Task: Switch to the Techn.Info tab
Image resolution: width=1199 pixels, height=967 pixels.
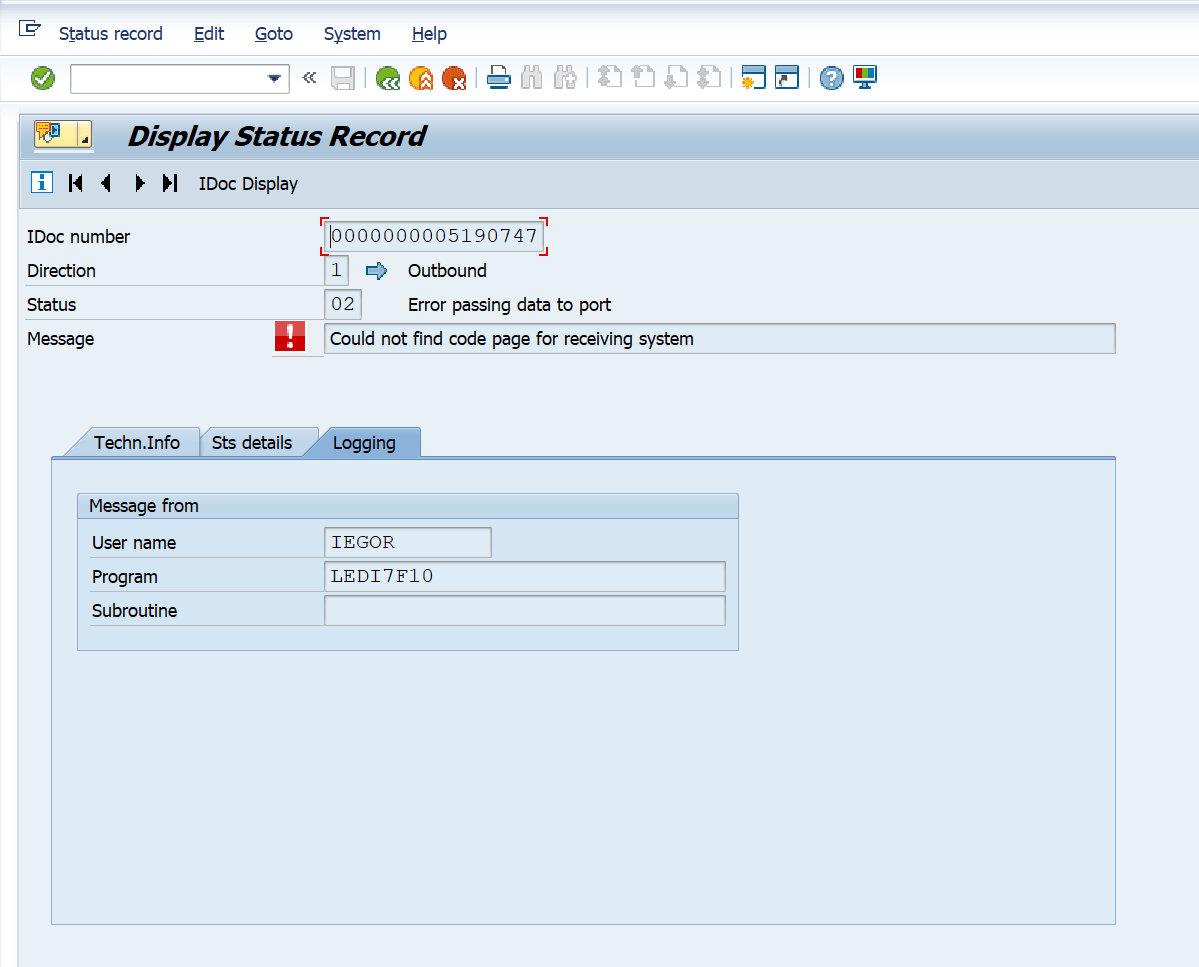Action: click(137, 442)
